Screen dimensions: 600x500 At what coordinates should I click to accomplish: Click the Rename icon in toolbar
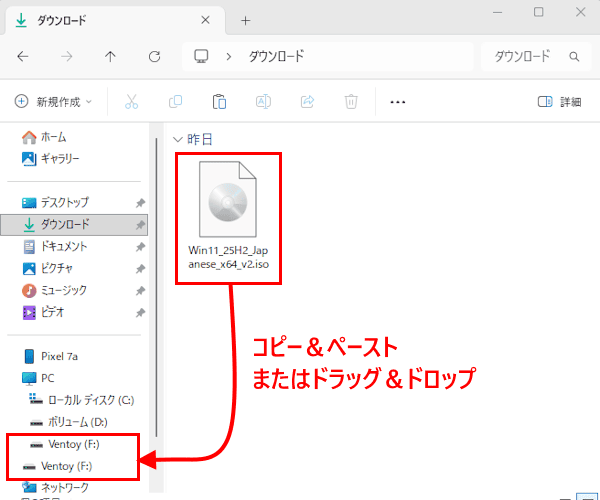point(263,102)
